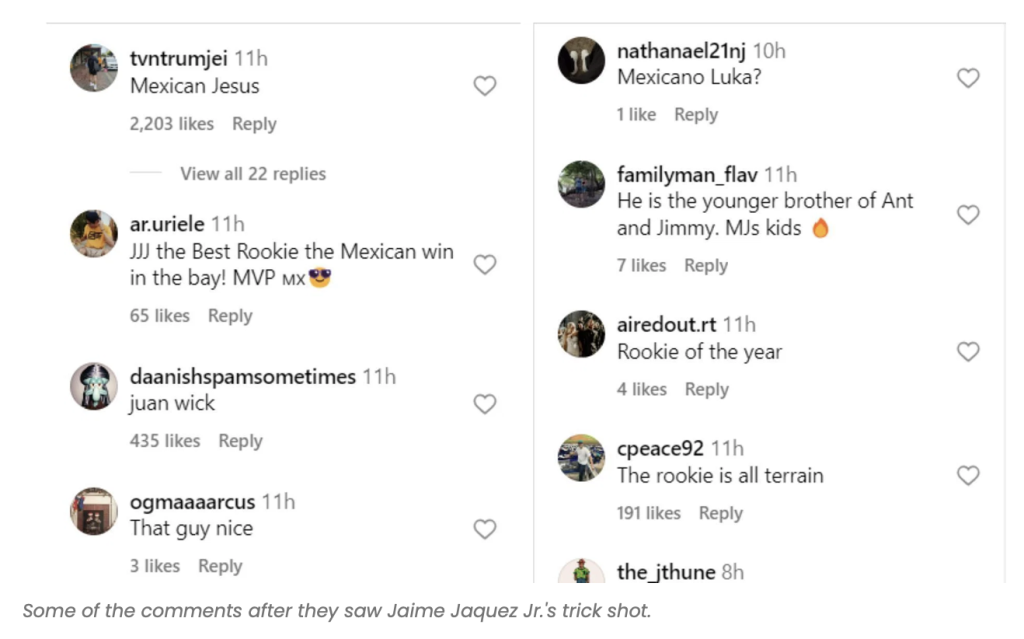Heart the "juan wick" comment
Screen dimensions: 1024x639
point(484,404)
